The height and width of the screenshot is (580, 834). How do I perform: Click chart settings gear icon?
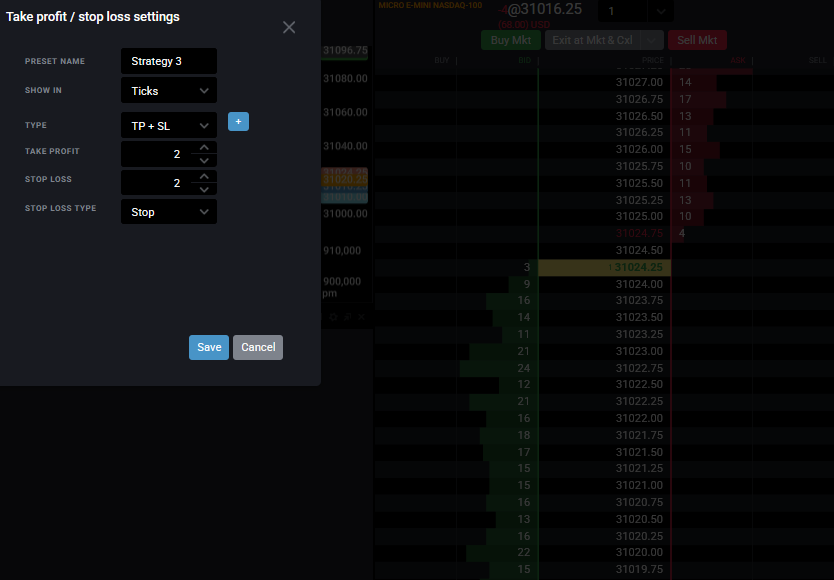(x=333, y=317)
